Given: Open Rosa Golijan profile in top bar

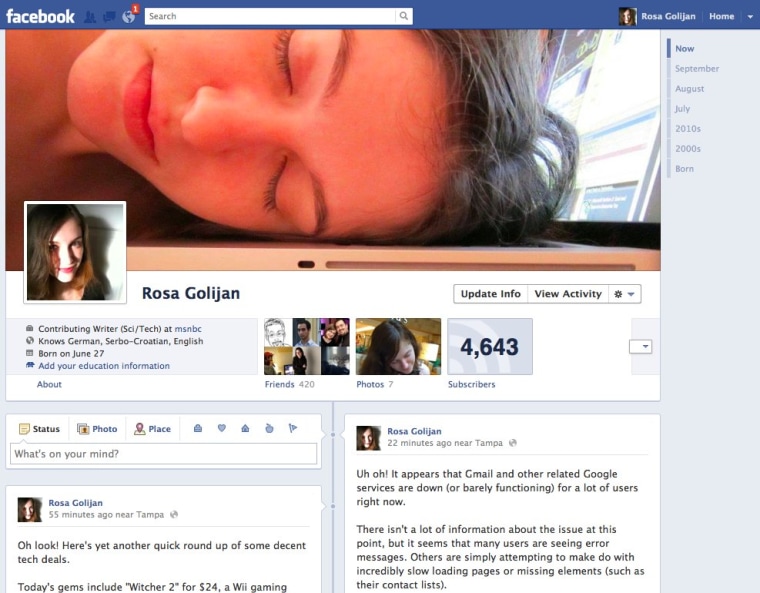Looking at the screenshot, I should click(x=657, y=16).
